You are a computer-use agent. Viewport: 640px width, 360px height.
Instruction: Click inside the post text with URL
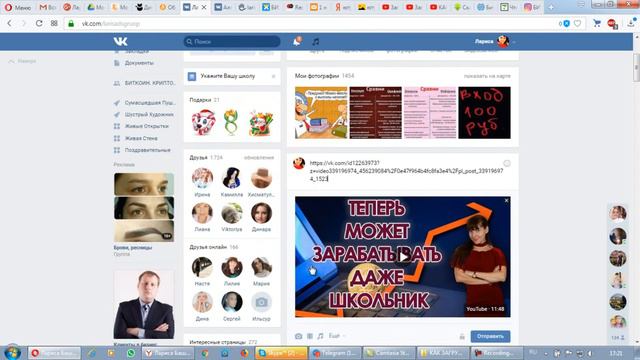pos(406,171)
